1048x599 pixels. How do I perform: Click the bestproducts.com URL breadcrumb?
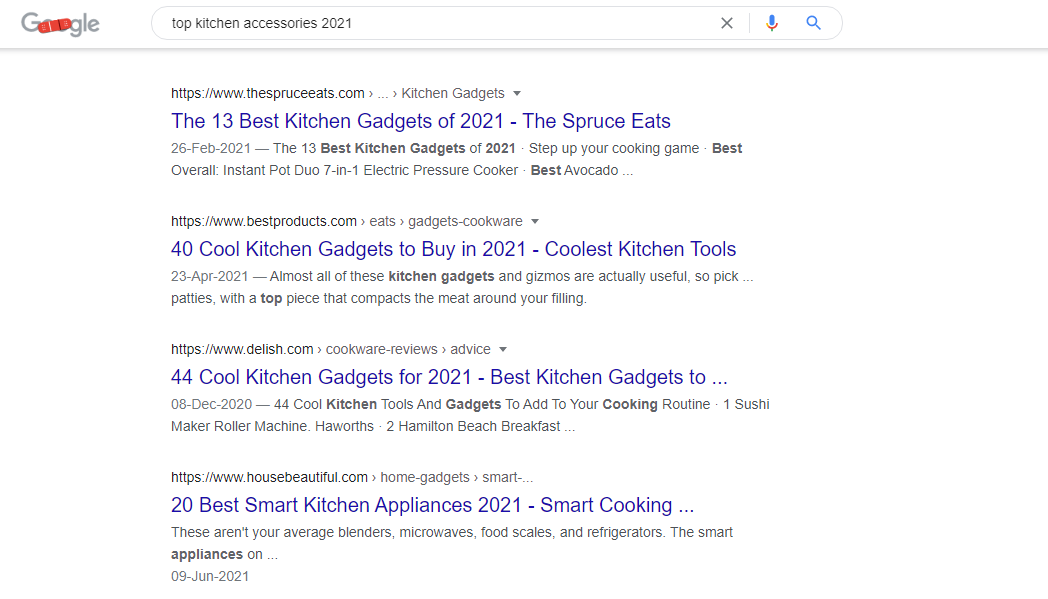[x=347, y=221]
